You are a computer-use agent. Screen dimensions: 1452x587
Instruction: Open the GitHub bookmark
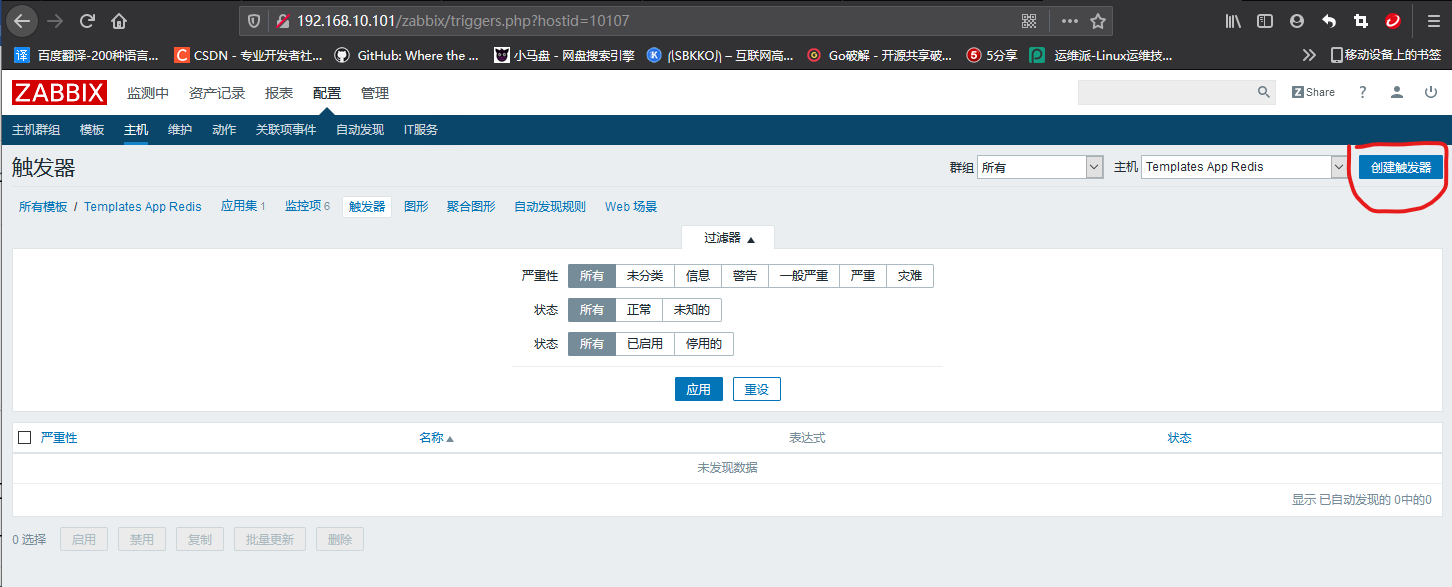(406, 55)
